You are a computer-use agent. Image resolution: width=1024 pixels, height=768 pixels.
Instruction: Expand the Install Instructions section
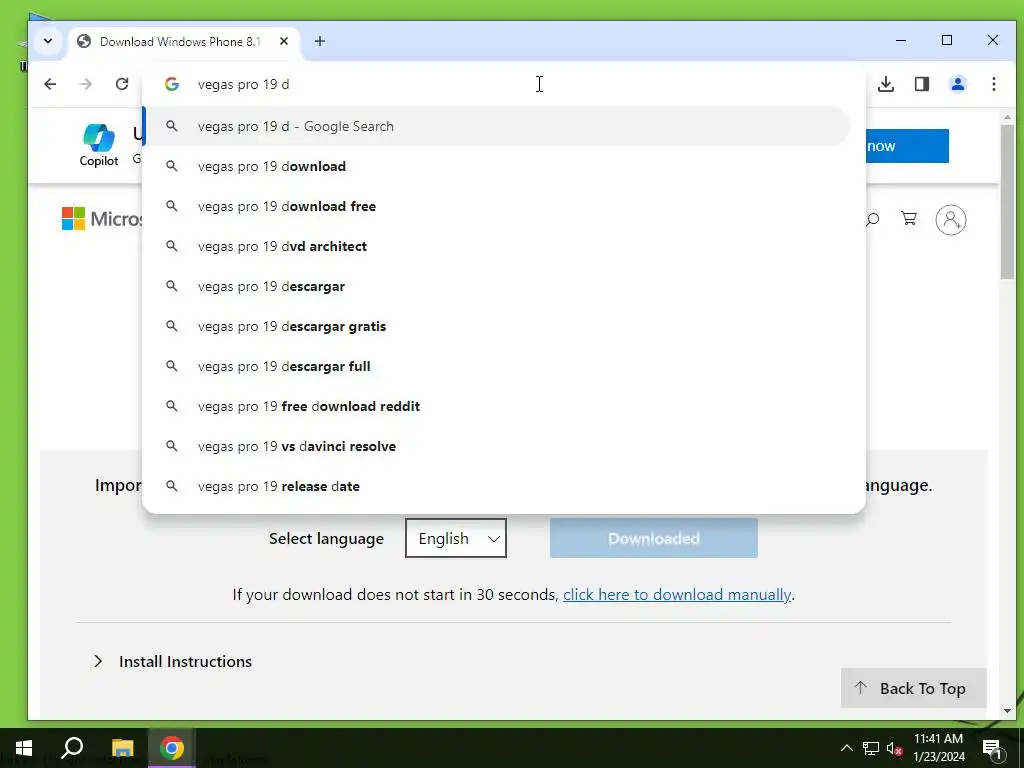[x=172, y=662]
